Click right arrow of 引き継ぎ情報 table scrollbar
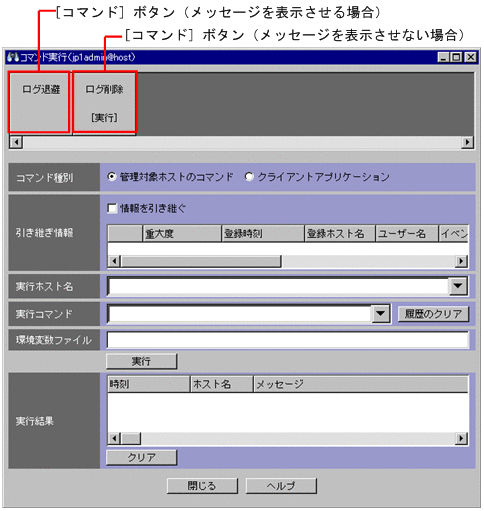The width and height of the screenshot is (484, 511). (461, 261)
